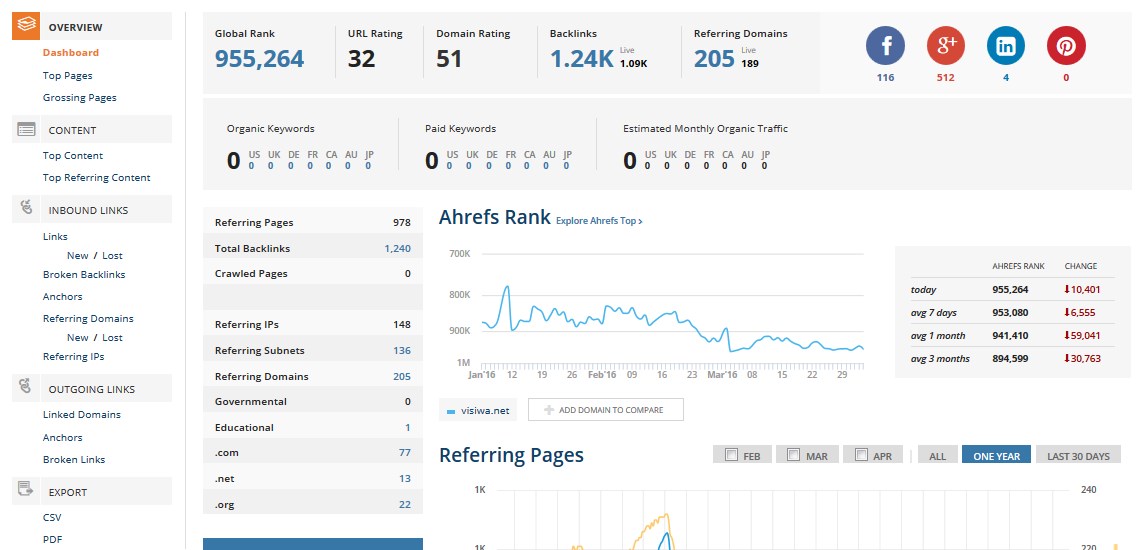This screenshot has height=550, width=1147.
Task: Open Broken Links
Action: [x=74, y=459]
